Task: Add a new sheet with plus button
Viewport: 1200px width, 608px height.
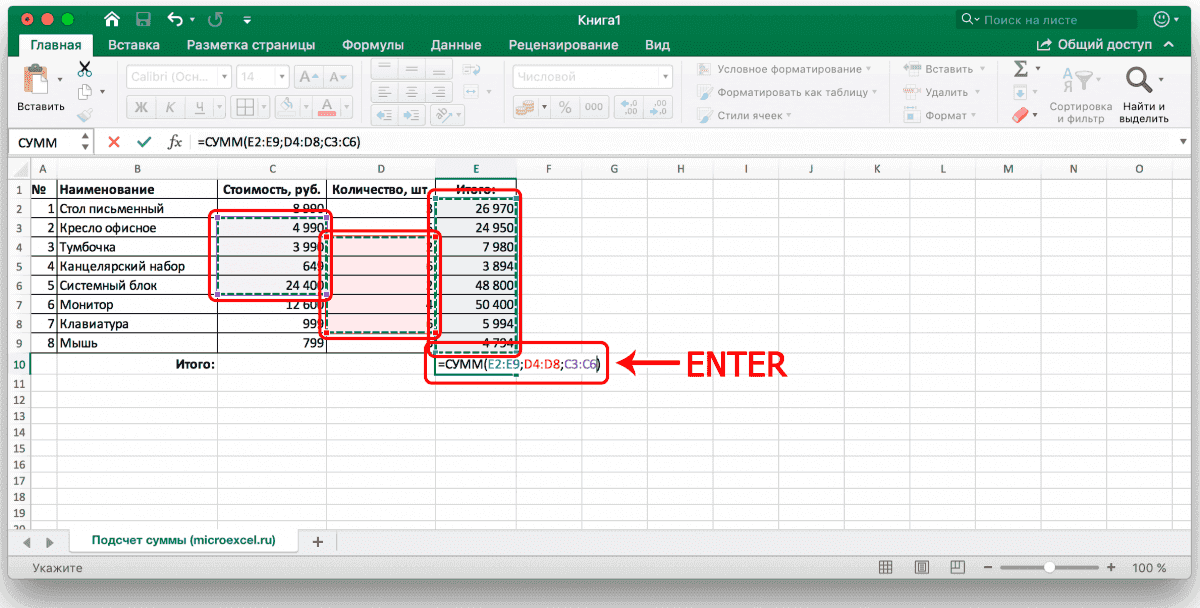Action: (318, 541)
